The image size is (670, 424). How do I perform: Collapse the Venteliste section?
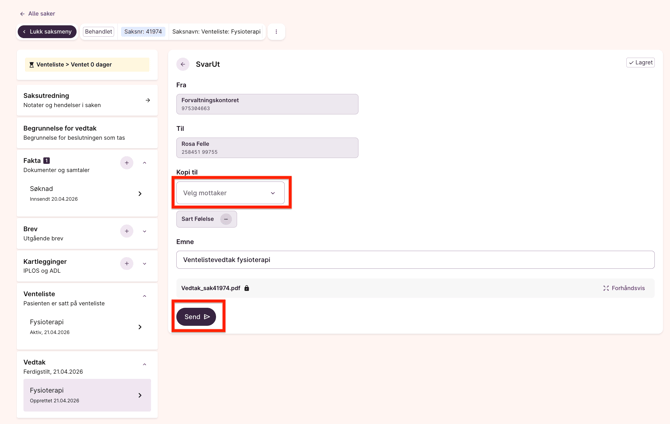[x=145, y=296]
